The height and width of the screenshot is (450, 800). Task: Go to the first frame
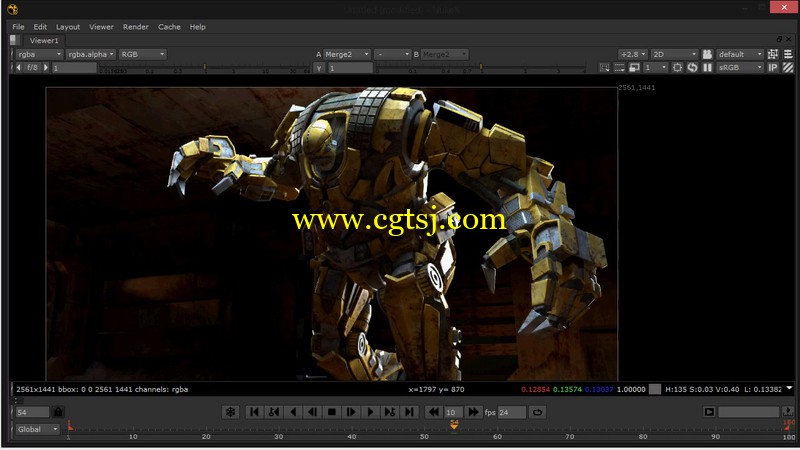click(x=254, y=412)
